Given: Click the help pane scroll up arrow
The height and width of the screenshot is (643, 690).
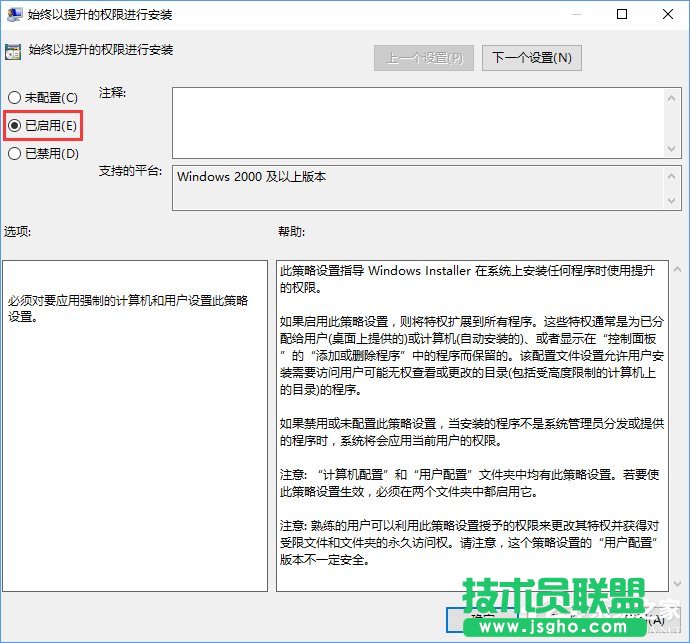Looking at the screenshot, I should (x=678, y=269).
